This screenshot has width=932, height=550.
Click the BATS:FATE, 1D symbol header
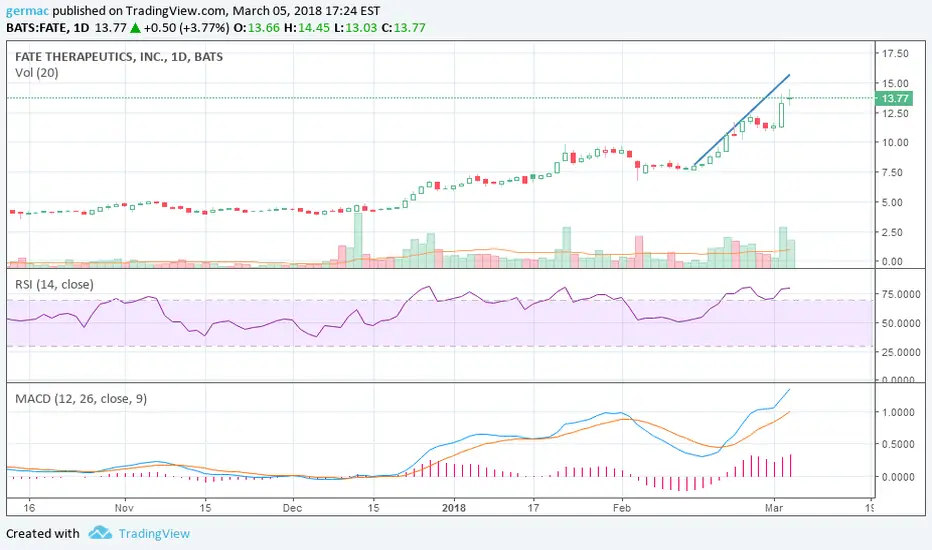point(48,27)
